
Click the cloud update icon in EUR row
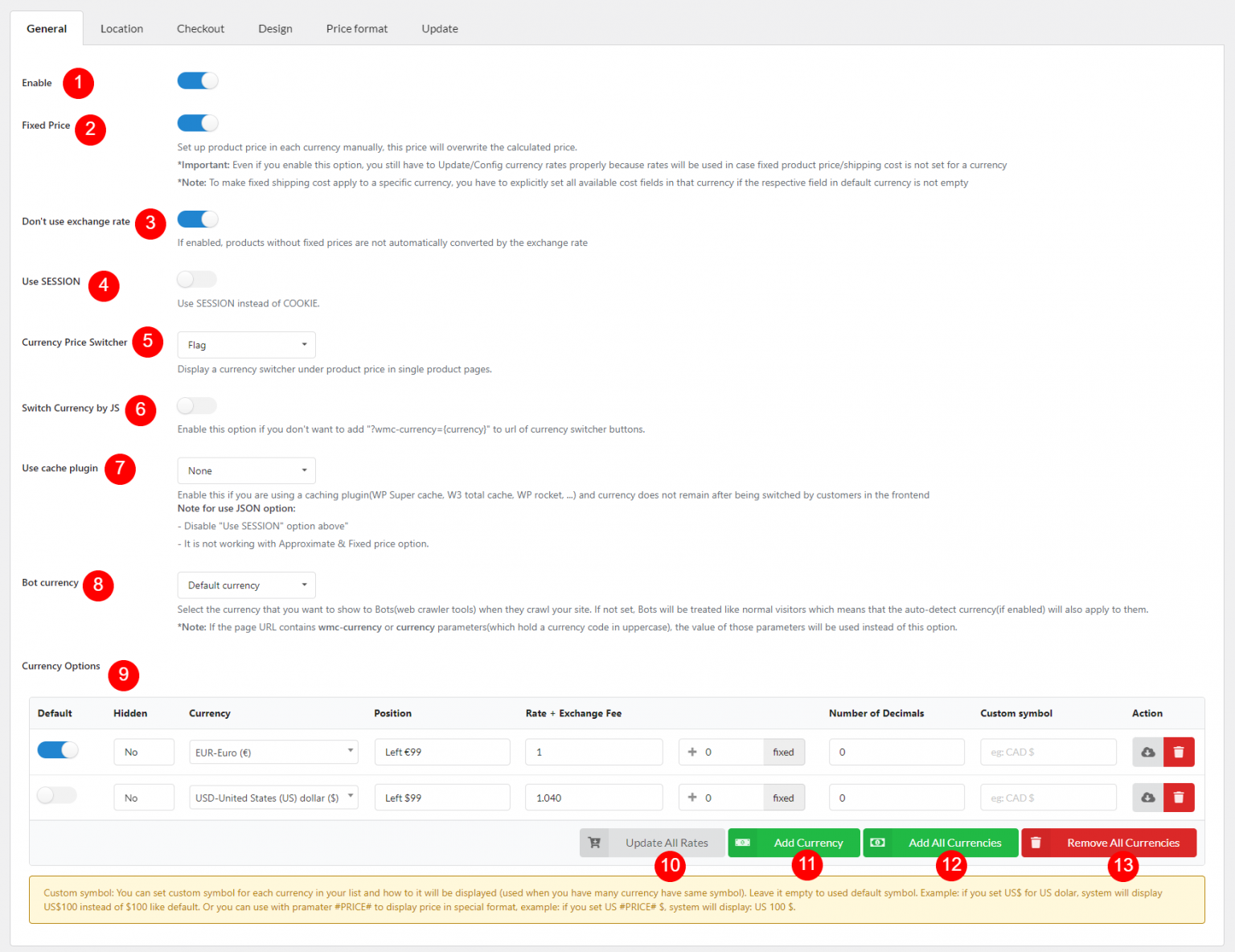[1147, 752]
